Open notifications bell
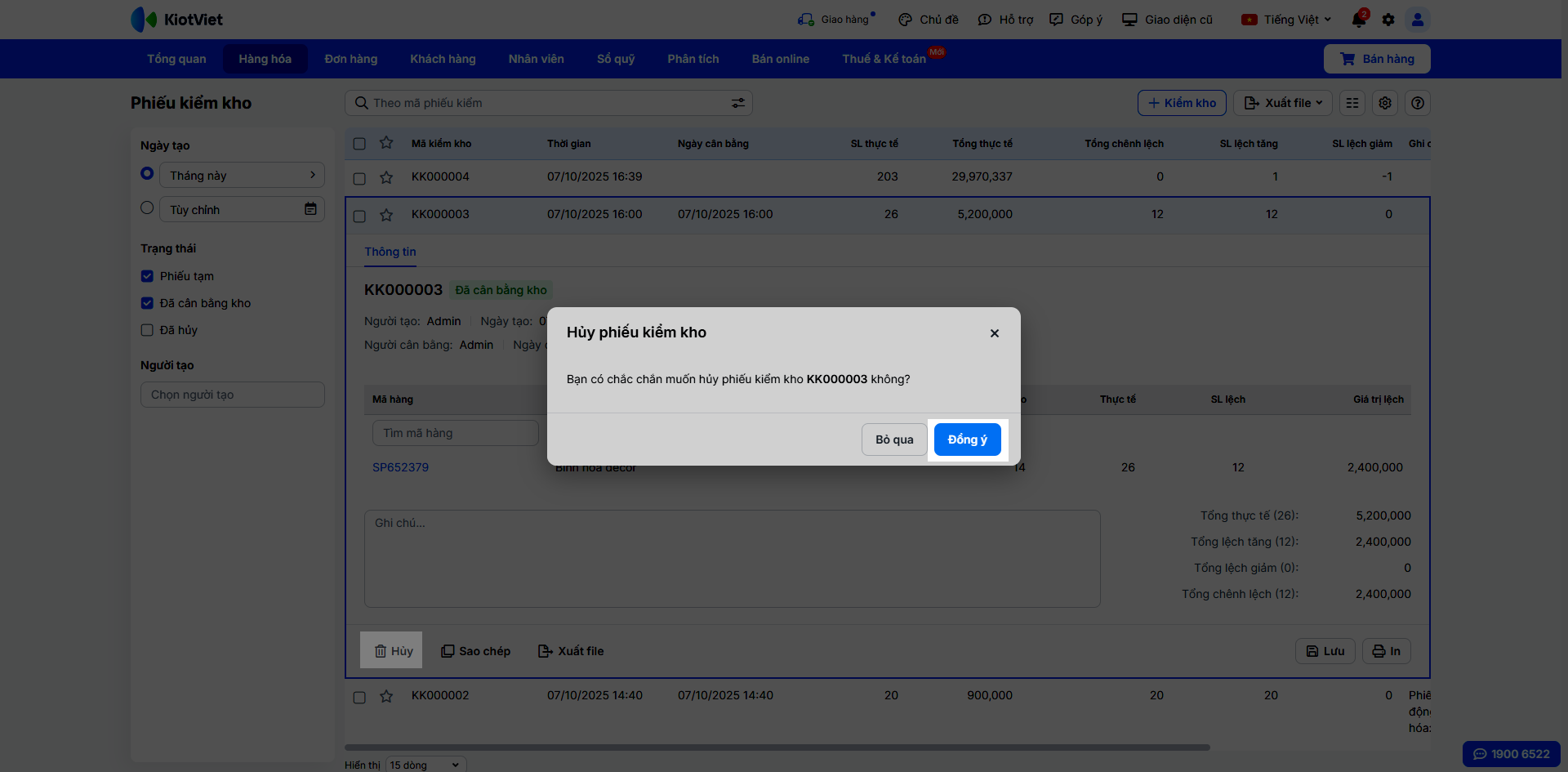 [1359, 20]
